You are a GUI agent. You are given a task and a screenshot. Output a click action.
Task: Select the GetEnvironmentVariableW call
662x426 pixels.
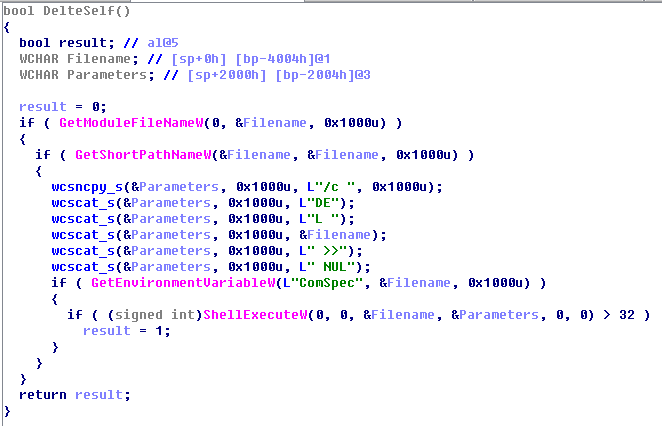pos(183,283)
